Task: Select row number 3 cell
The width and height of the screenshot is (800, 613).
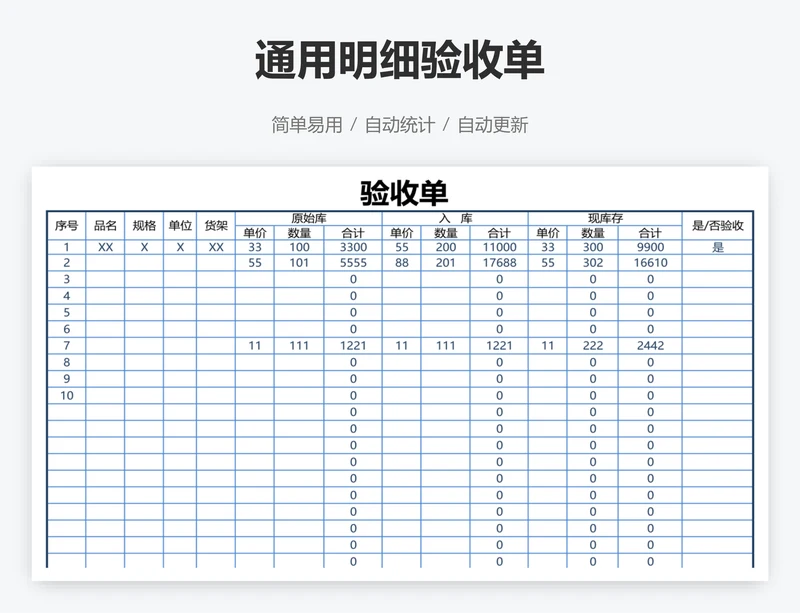Action: pyautogui.click(x=66, y=279)
